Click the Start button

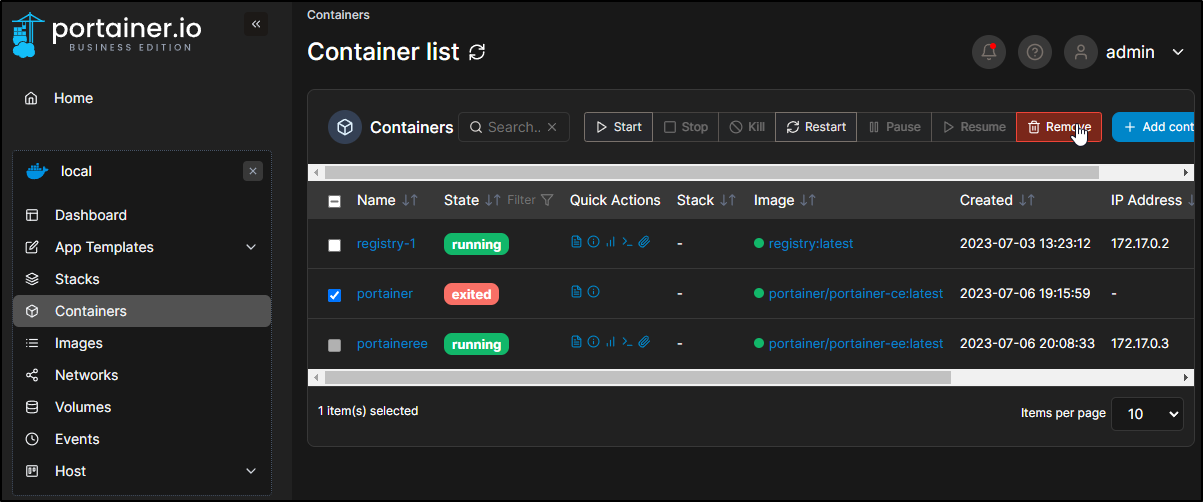(x=618, y=127)
